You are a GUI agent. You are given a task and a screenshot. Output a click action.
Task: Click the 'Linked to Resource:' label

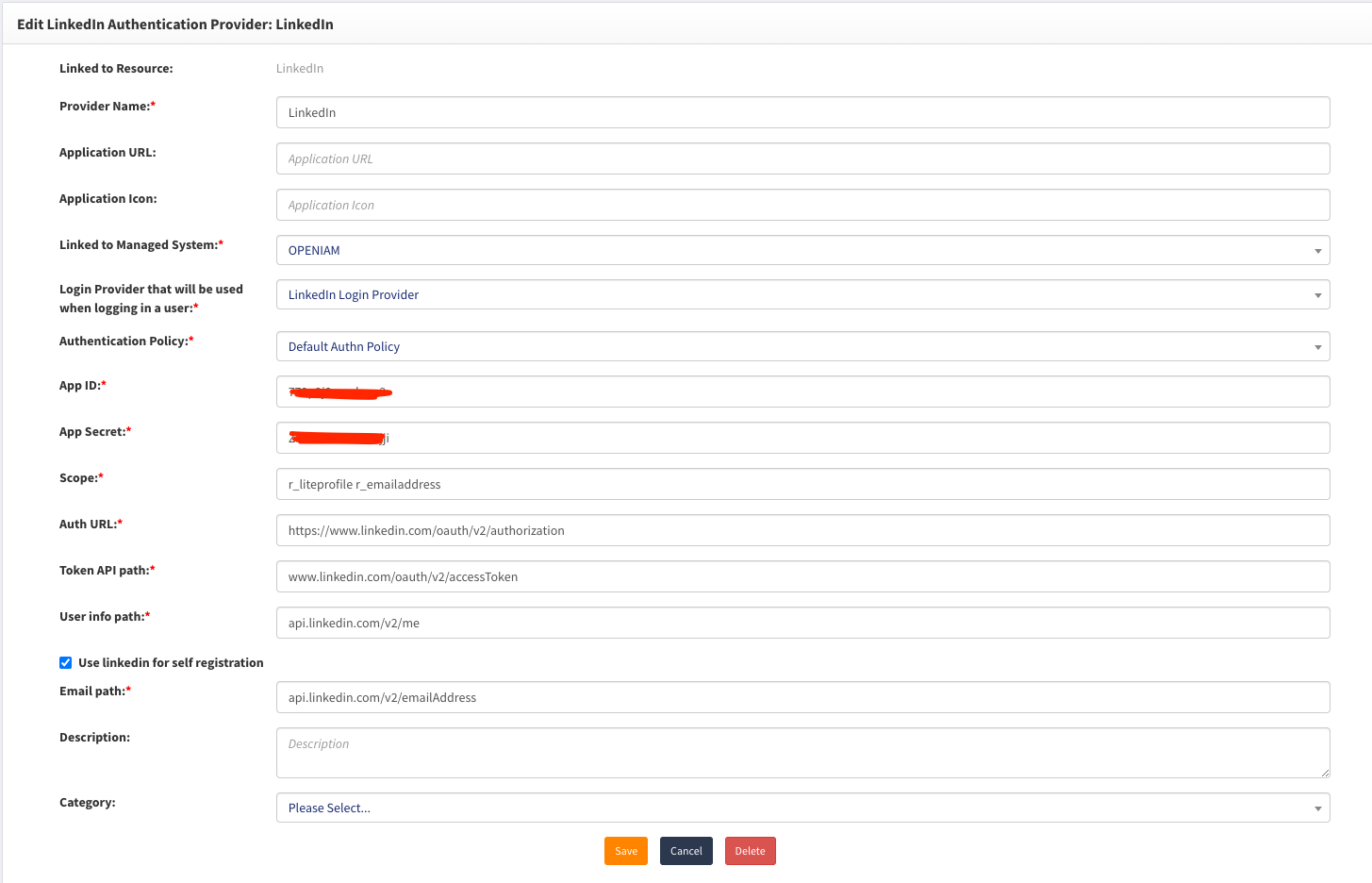[116, 68]
